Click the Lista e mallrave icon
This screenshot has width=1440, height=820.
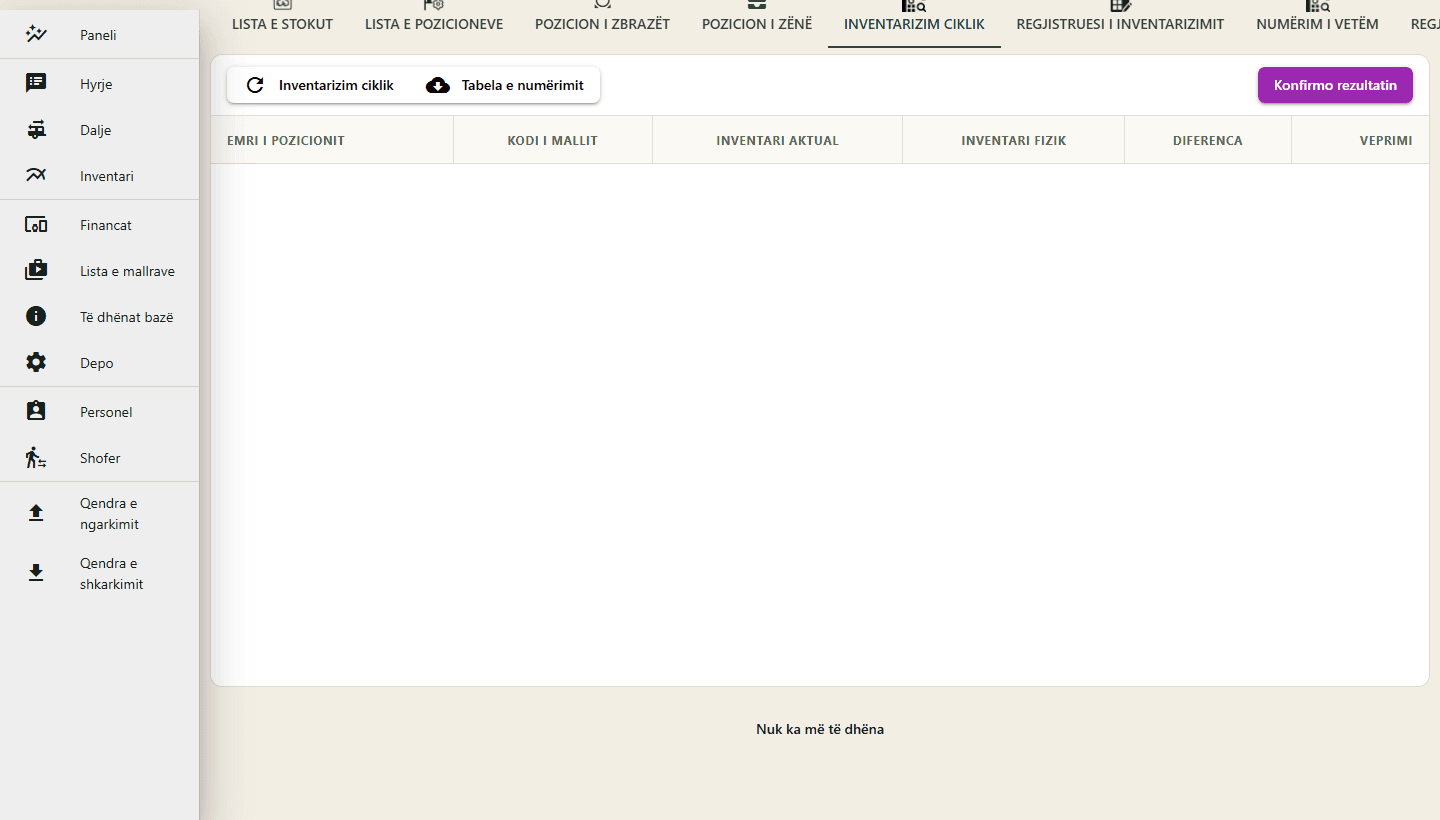[36, 271]
